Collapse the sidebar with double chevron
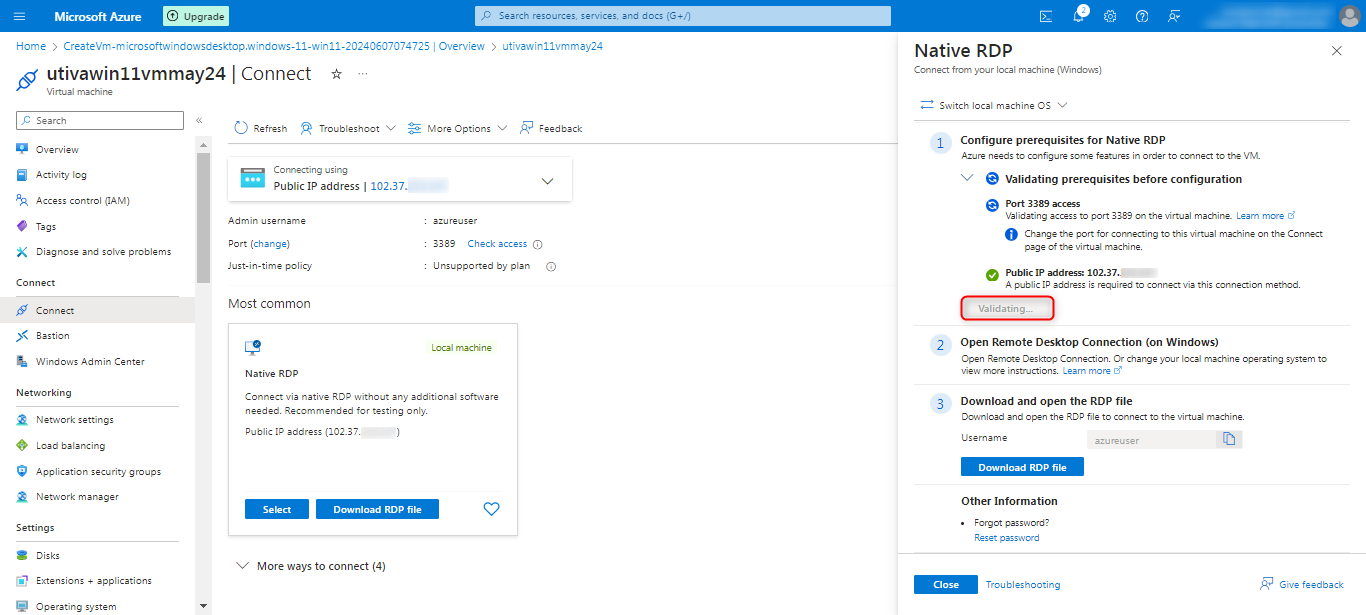The width and height of the screenshot is (1366, 615). pyautogui.click(x=199, y=121)
